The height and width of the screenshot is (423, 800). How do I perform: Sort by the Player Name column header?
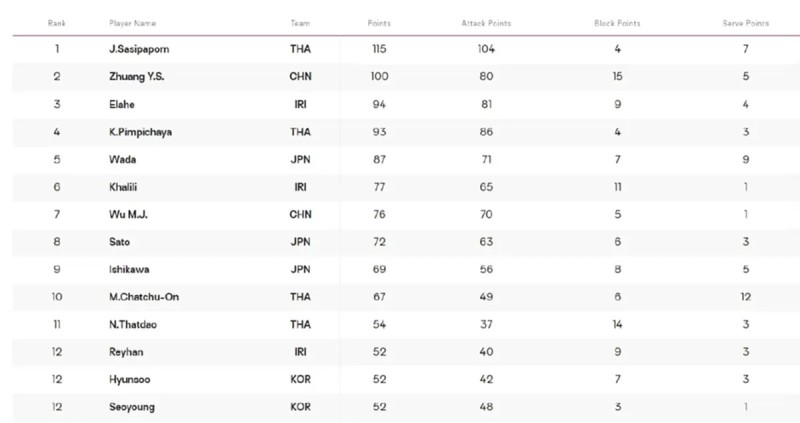click(x=132, y=23)
